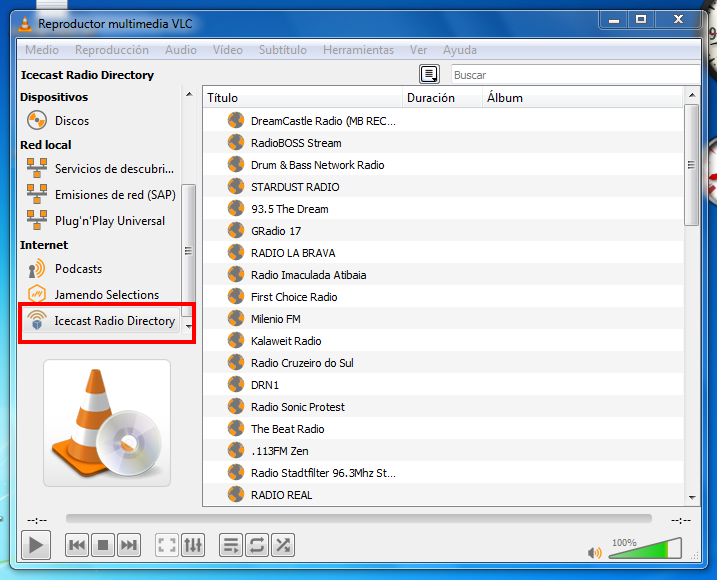This screenshot has width=717, height=580.
Task: Sort by the Duración column header
Action: [442, 98]
